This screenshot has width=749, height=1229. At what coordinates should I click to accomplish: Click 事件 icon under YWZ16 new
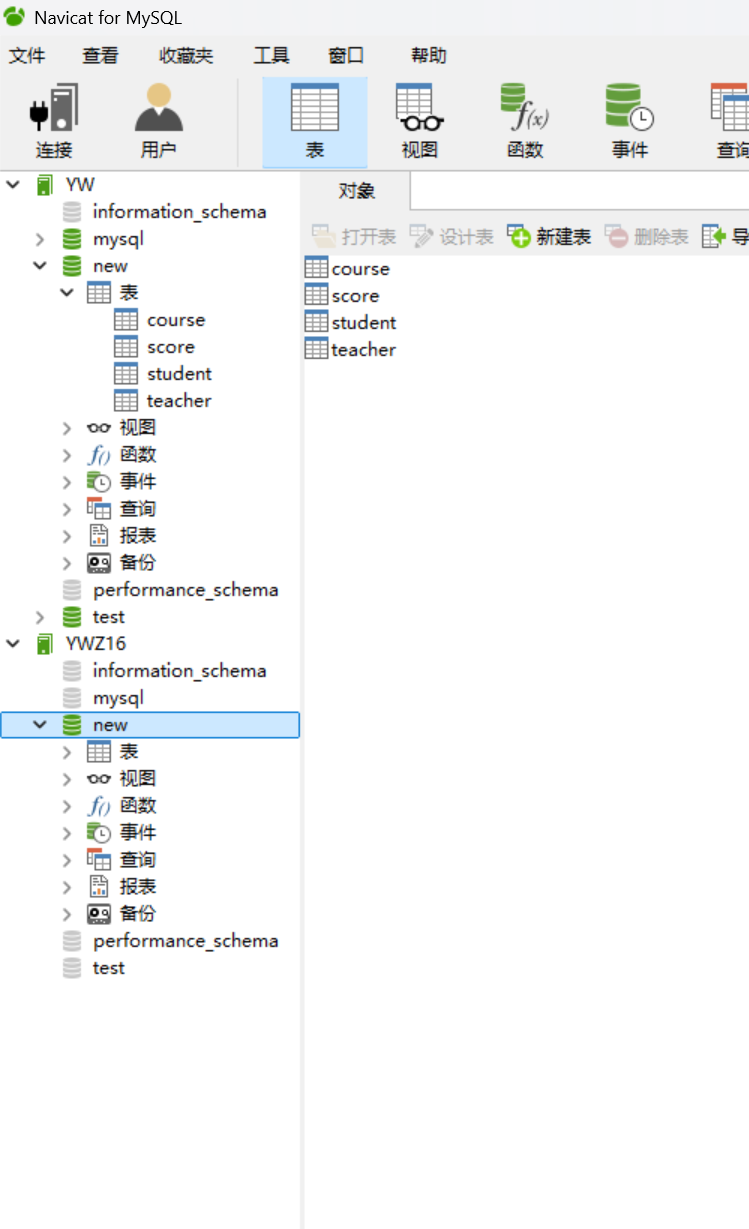click(99, 833)
